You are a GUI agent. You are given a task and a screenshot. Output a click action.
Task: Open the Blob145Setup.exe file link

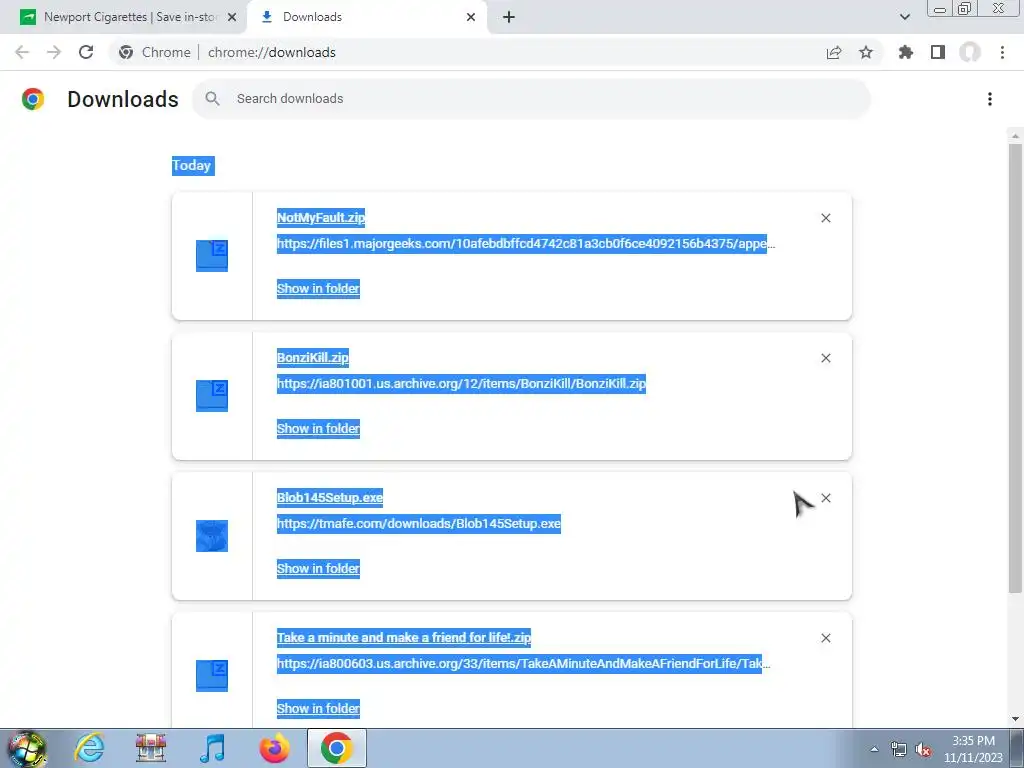click(x=330, y=497)
